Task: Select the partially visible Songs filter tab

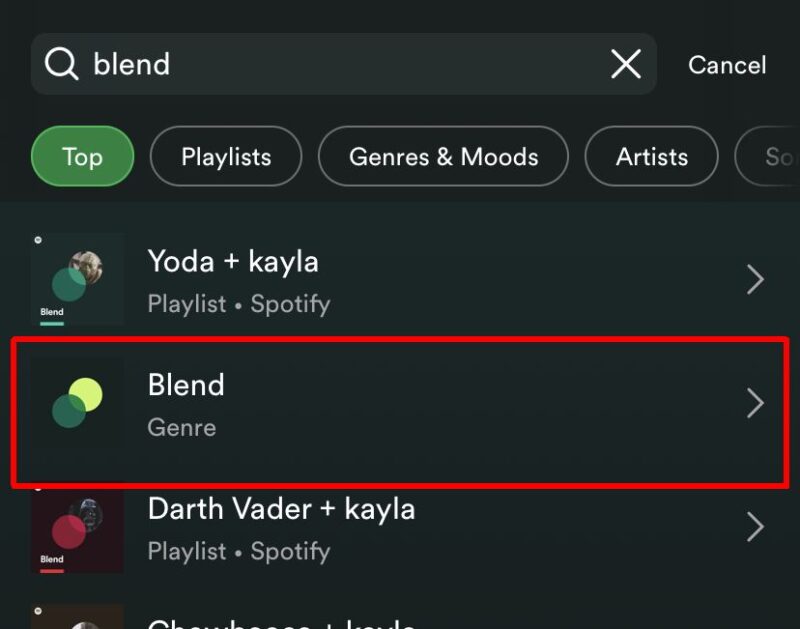Action: tap(779, 156)
